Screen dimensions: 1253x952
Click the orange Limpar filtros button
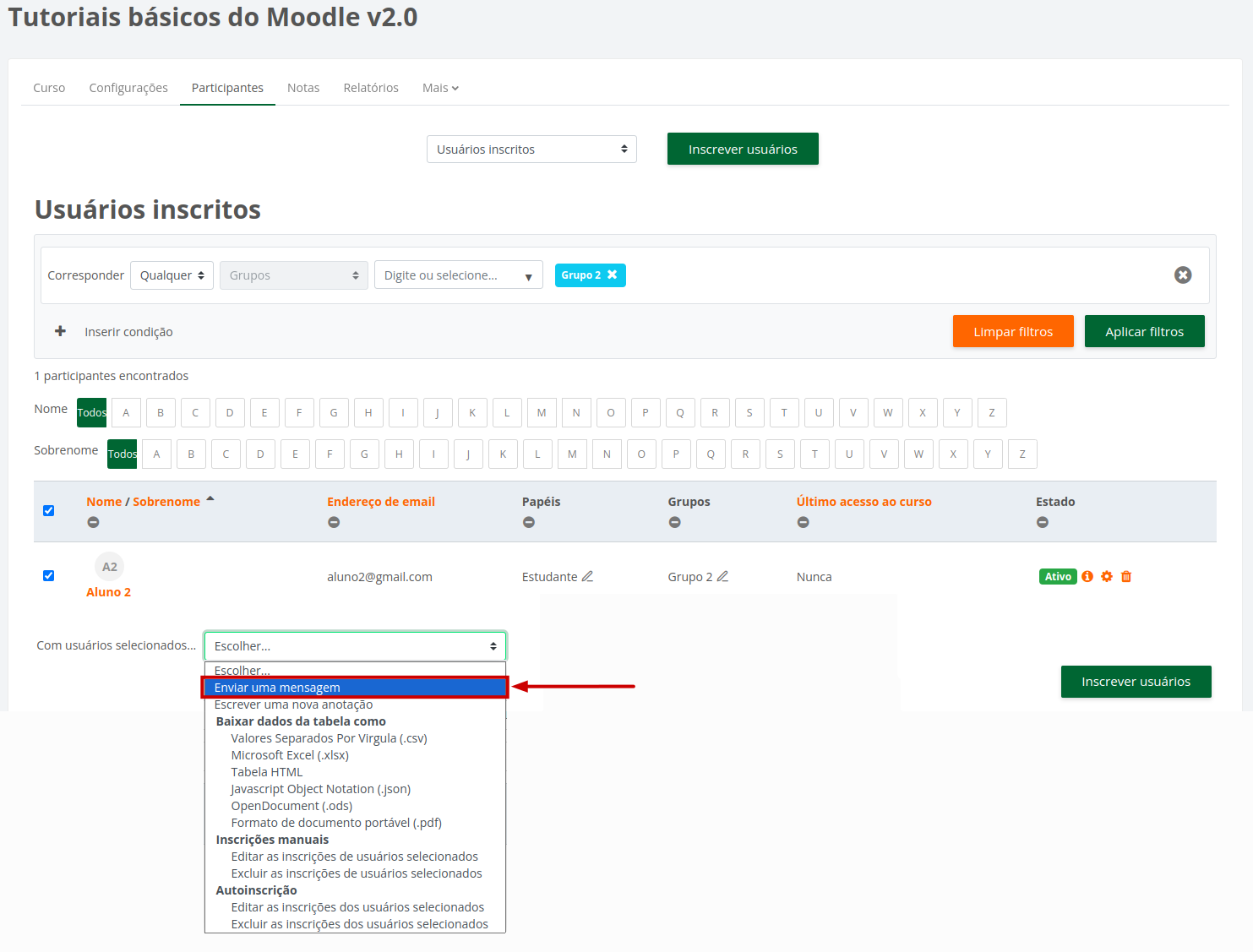point(1013,332)
